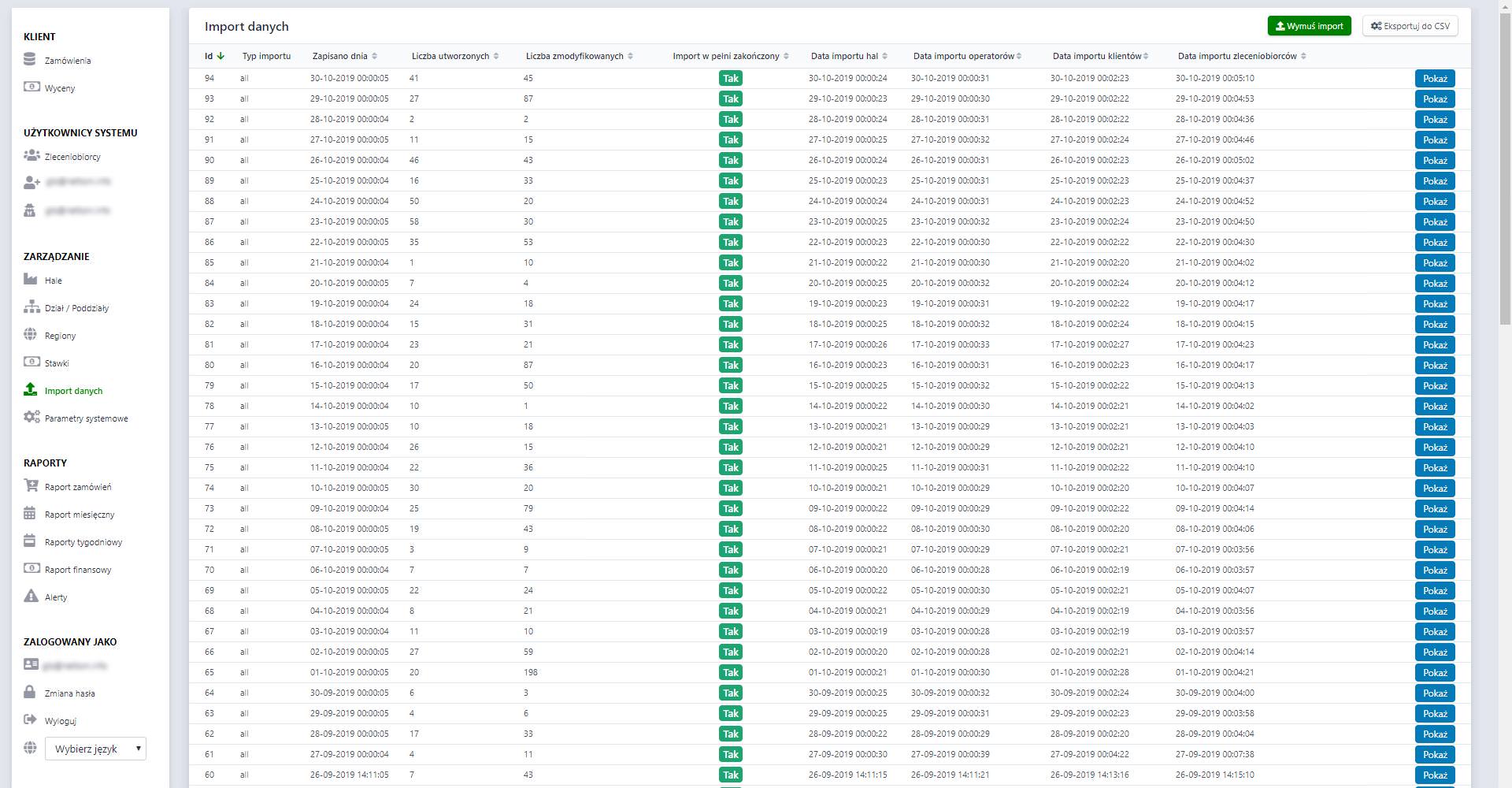This screenshot has width=1512, height=788.
Task: Open the Wybierz język language dropdown
Action: (95, 749)
